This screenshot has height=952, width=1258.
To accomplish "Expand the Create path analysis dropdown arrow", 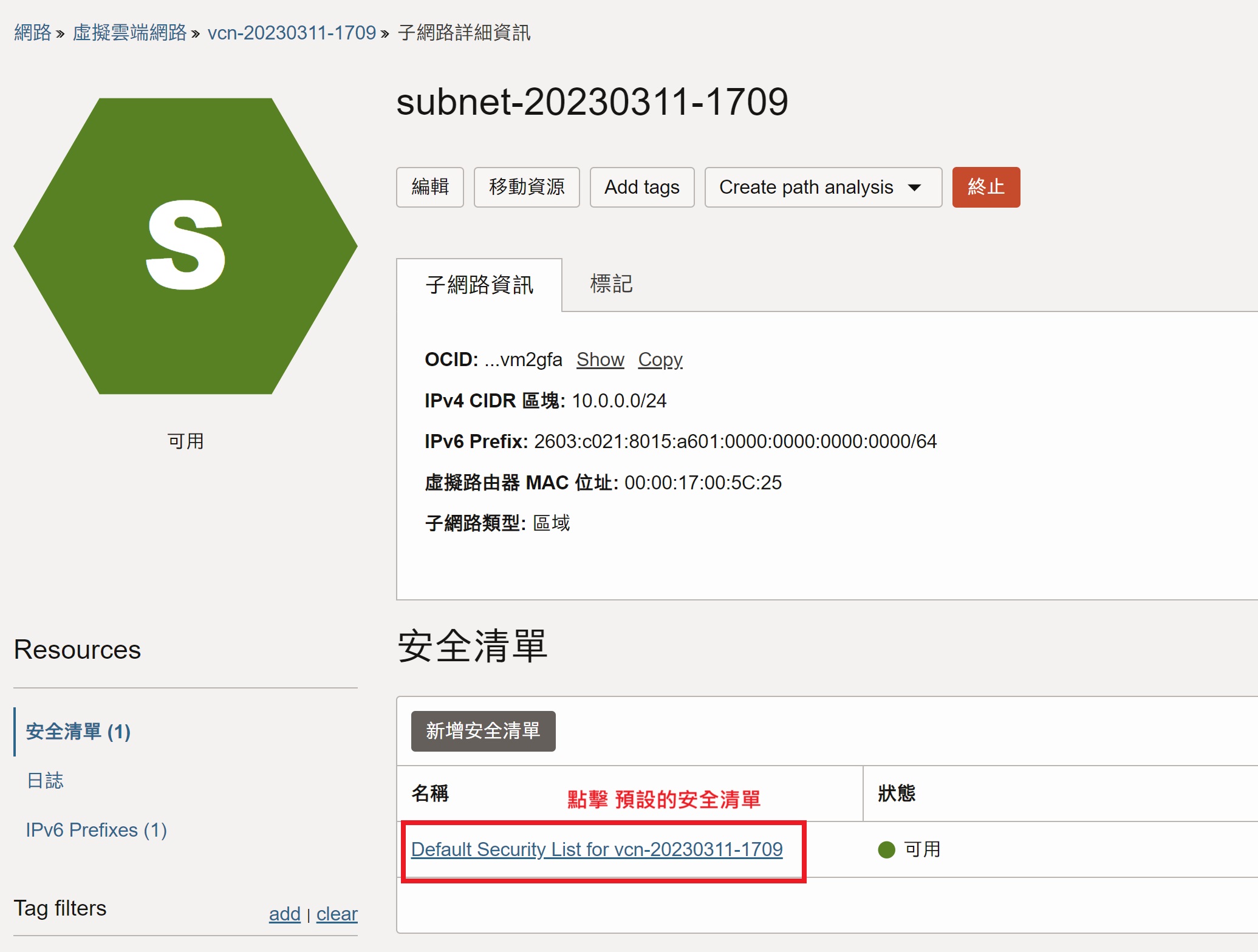I will 914,188.
